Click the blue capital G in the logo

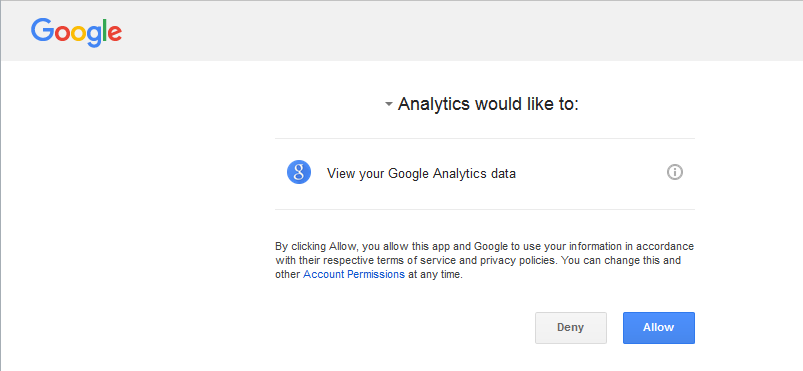coord(41,30)
